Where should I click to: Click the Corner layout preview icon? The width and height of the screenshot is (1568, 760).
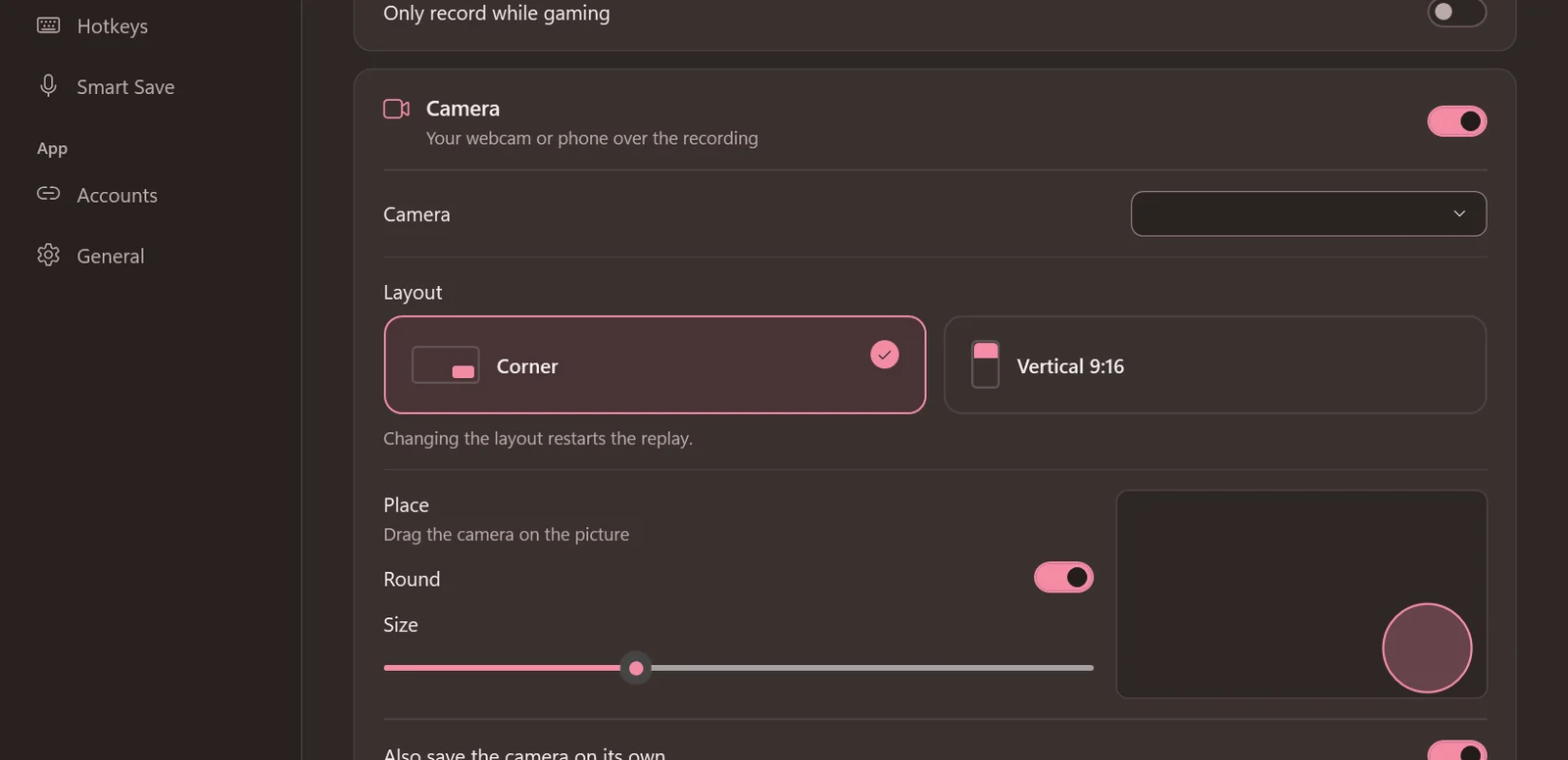pos(446,365)
